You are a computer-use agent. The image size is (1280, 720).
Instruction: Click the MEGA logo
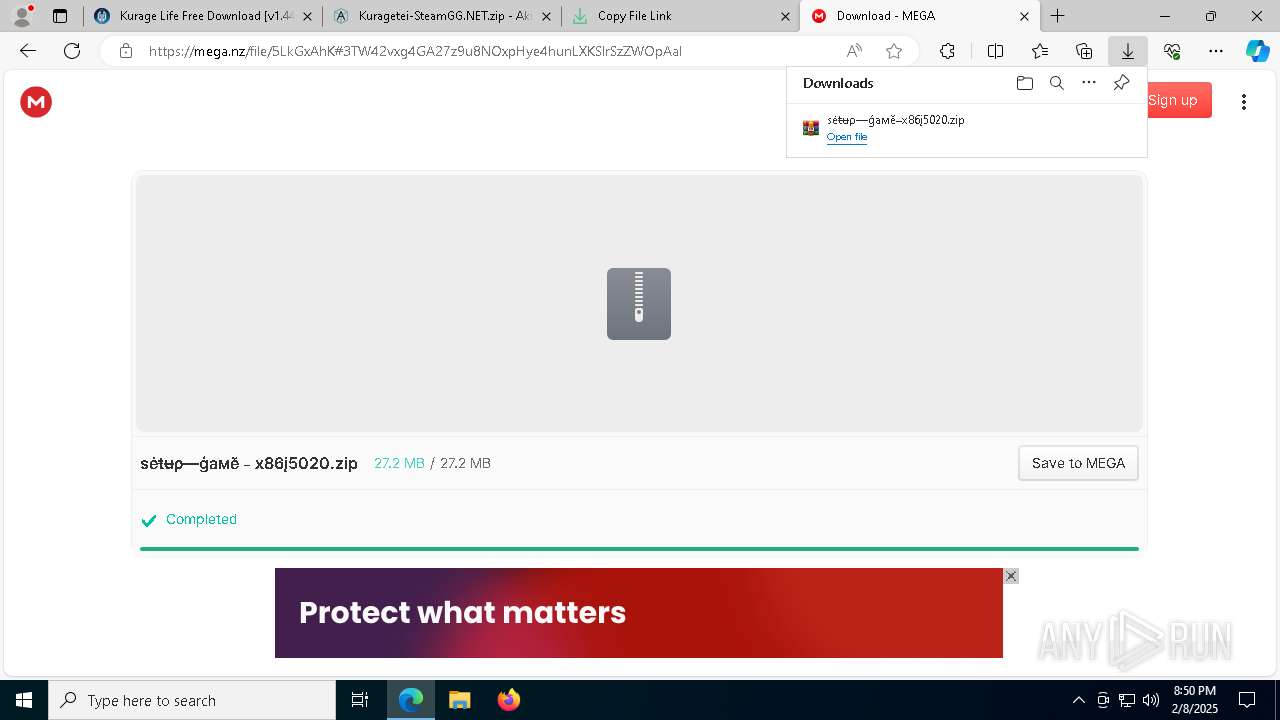[36, 101]
